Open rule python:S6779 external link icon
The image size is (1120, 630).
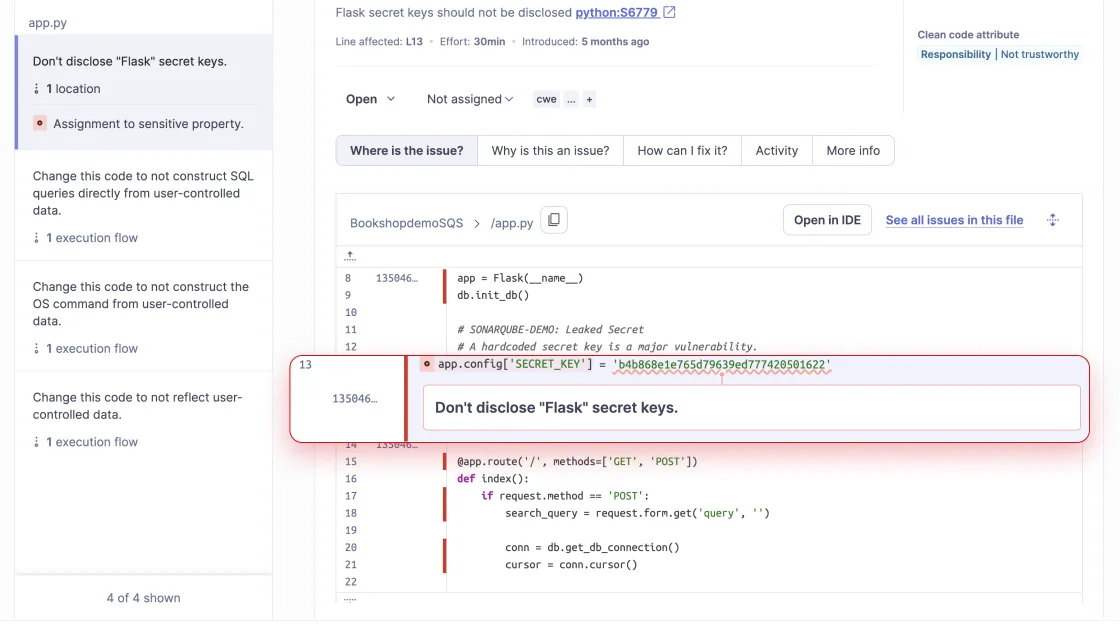(x=670, y=13)
